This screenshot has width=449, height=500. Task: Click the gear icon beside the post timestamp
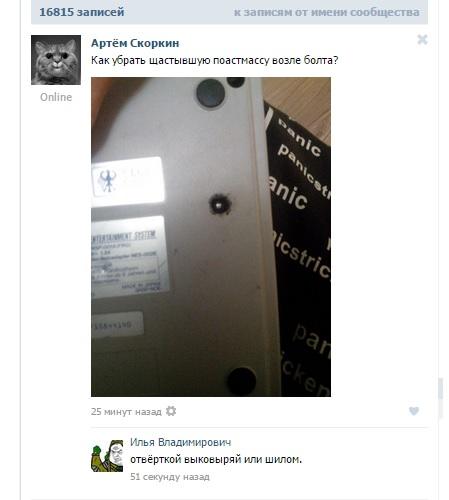tap(171, 411)
